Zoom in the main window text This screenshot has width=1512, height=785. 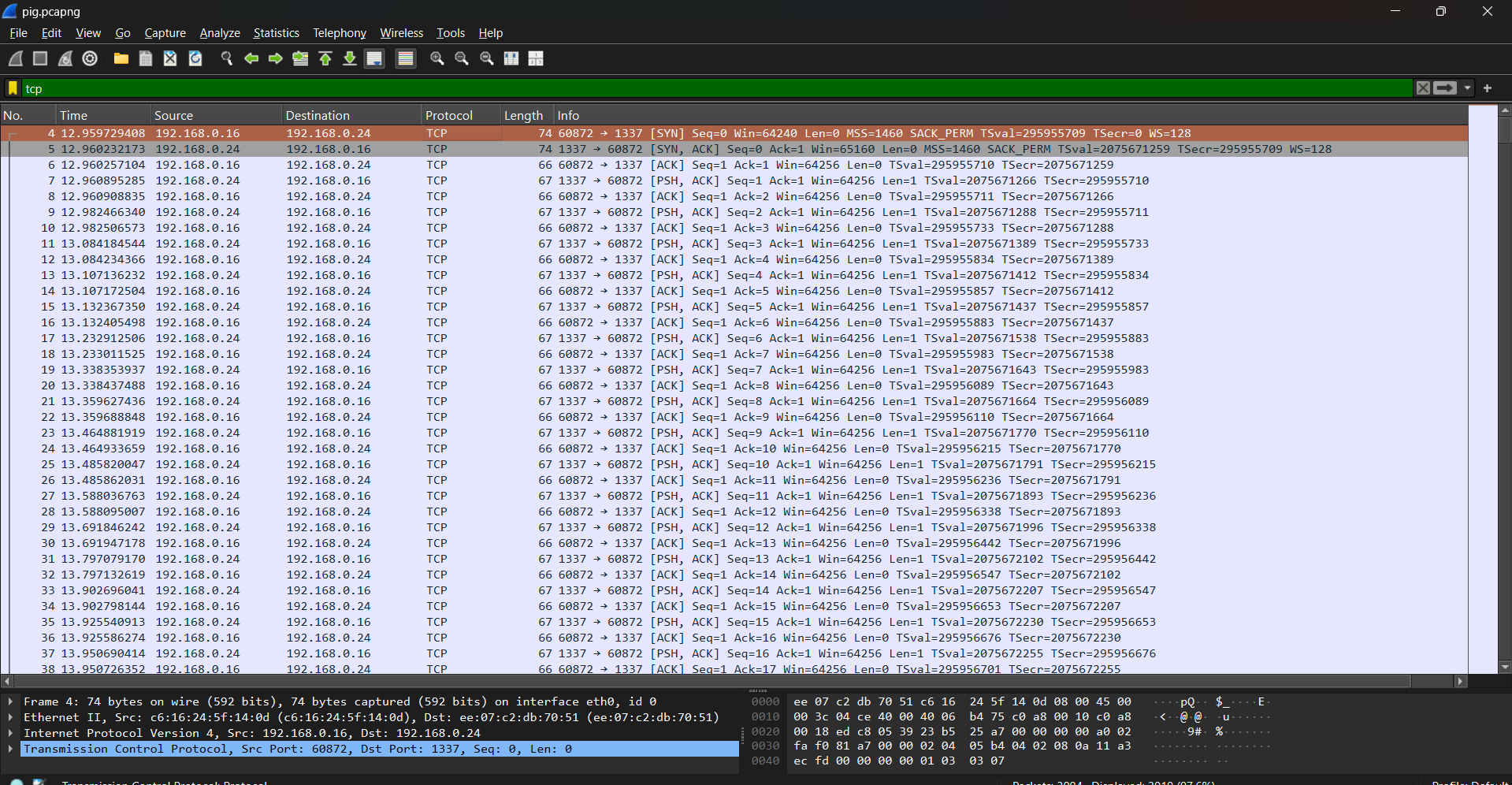click(437, 58)
